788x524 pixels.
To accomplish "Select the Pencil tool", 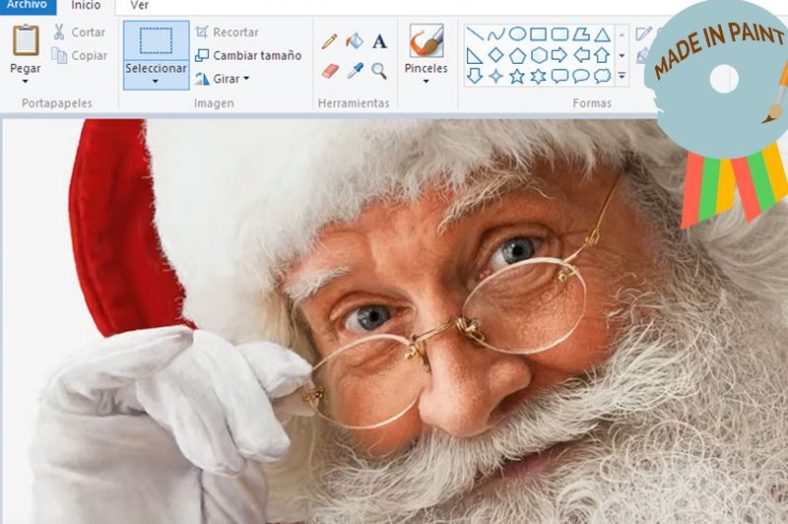I will (x=329, y=41).
